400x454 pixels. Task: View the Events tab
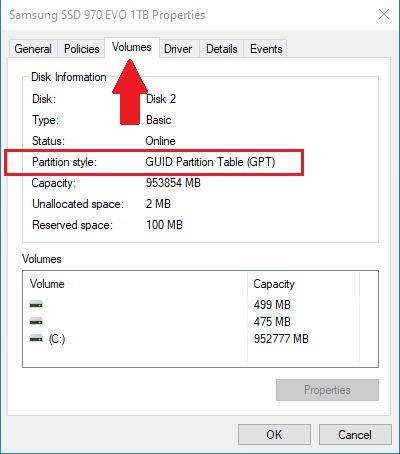point(266,49)
